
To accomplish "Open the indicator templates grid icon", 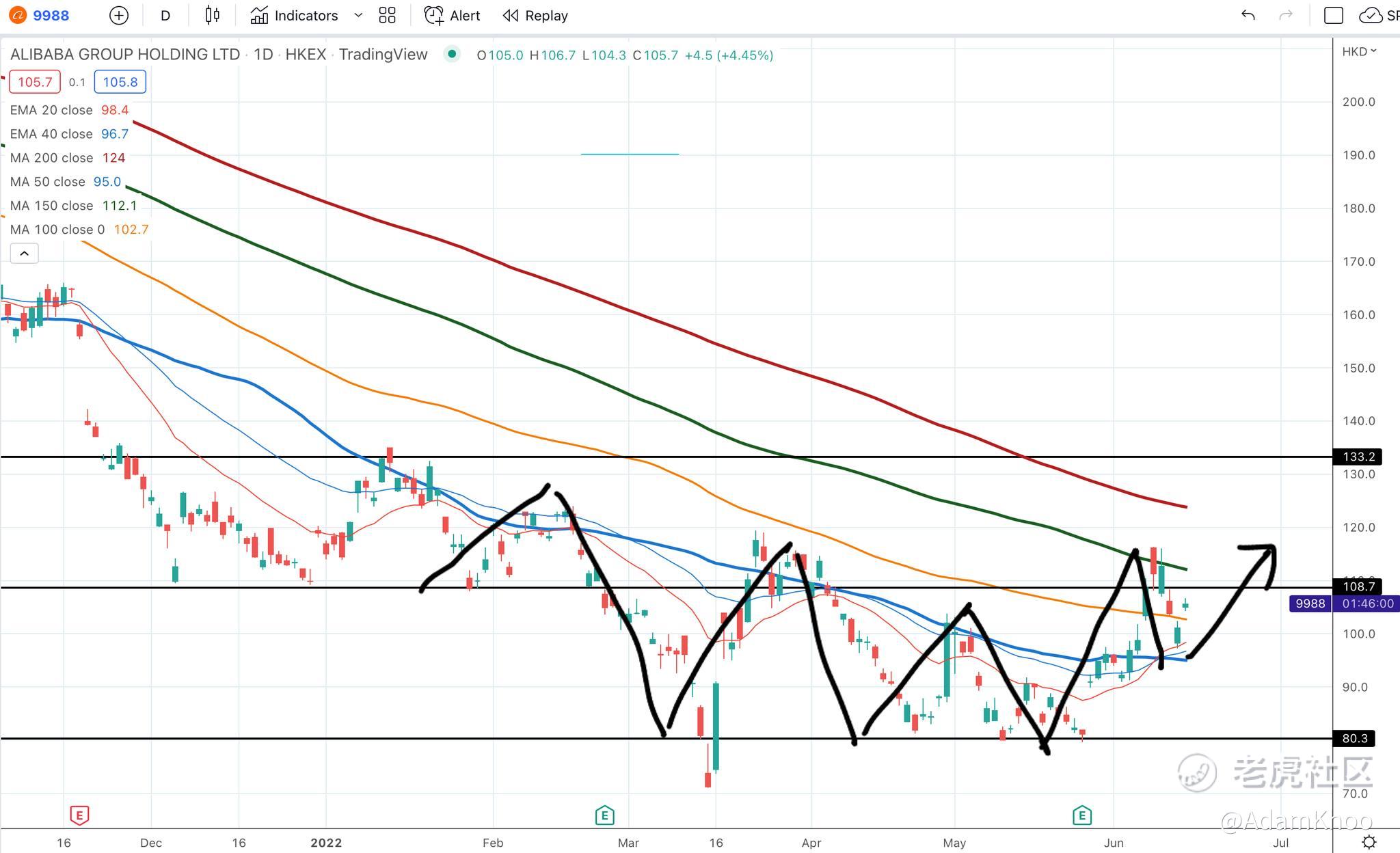I will tap(387, 16).
